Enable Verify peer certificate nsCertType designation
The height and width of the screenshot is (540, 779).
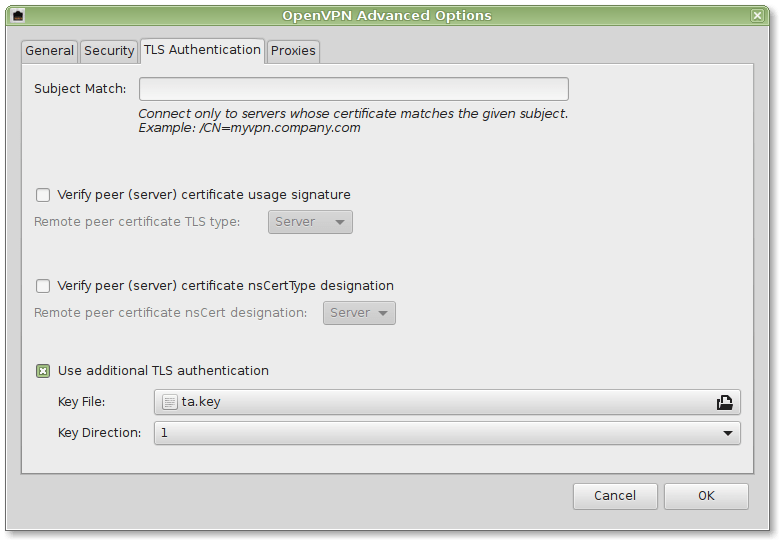[43, 286]
